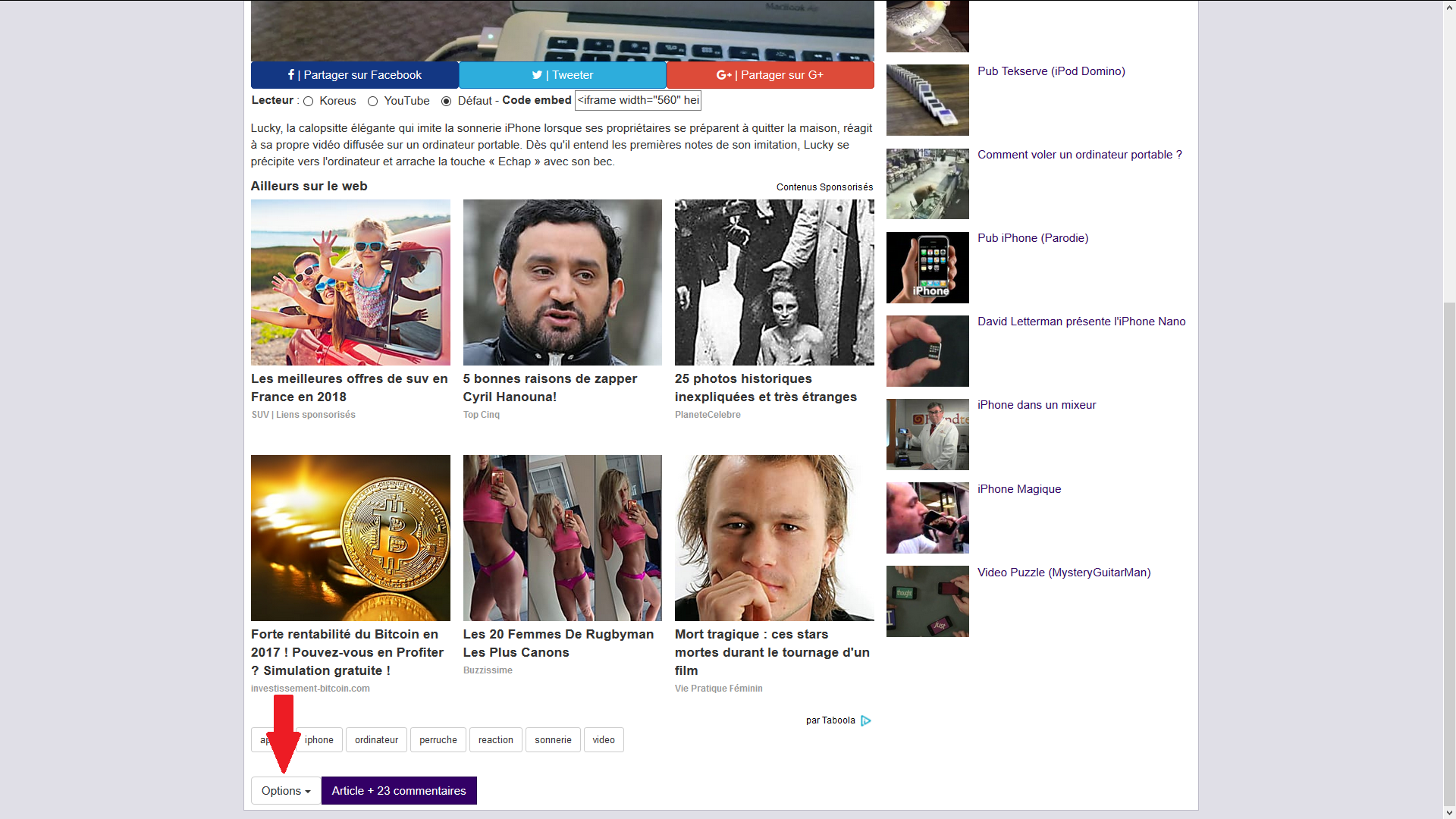Viewport: 1456px width, 819px height.
Task: Select the Défaut player radio button
Action: 446,101
